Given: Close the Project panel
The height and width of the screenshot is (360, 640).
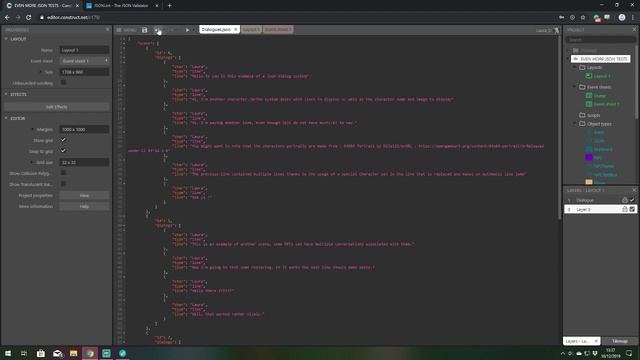Looking at the screenshot, I should tap(634, 29).
